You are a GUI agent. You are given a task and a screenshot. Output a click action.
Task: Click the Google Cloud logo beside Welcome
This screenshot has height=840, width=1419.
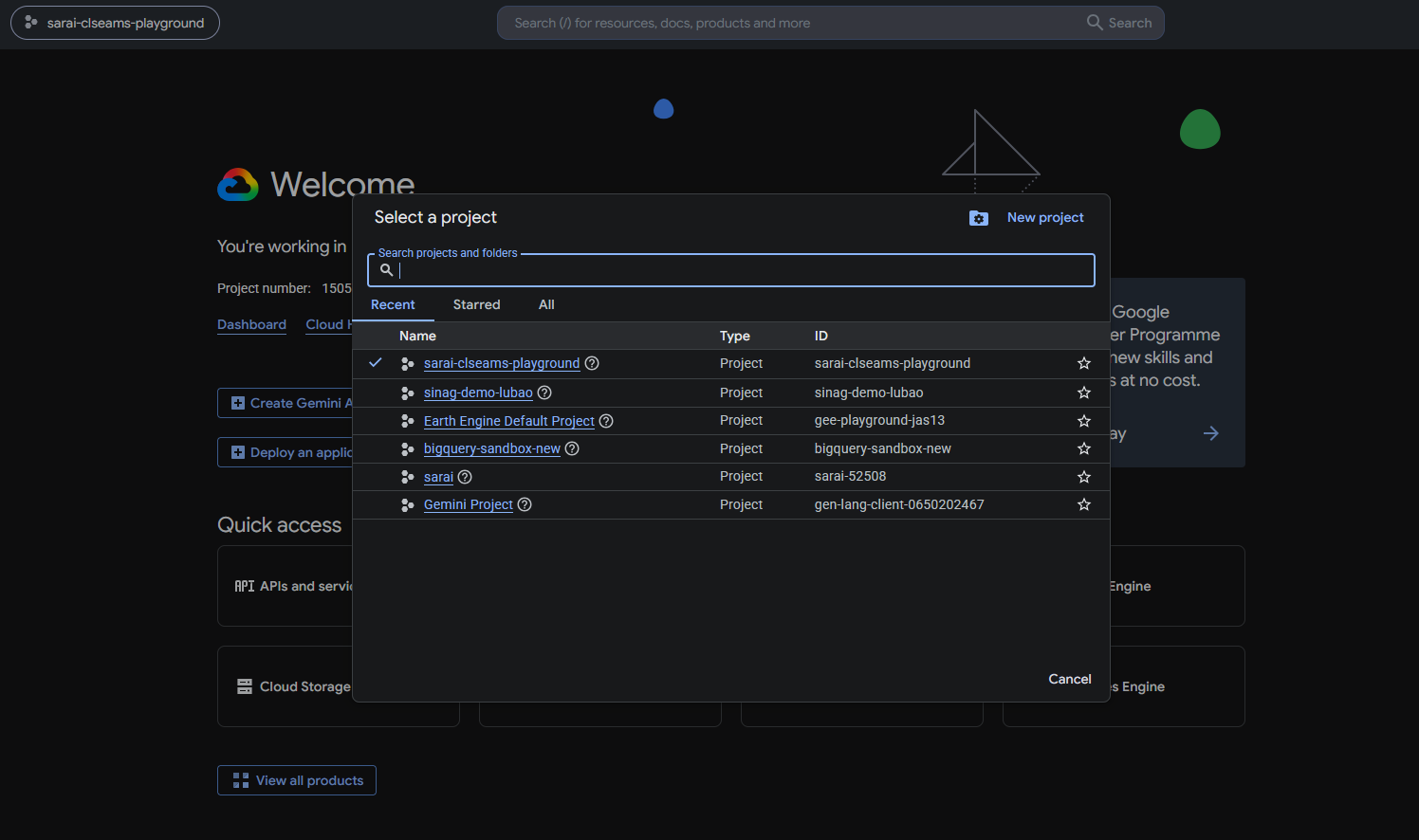click(238, 185)
